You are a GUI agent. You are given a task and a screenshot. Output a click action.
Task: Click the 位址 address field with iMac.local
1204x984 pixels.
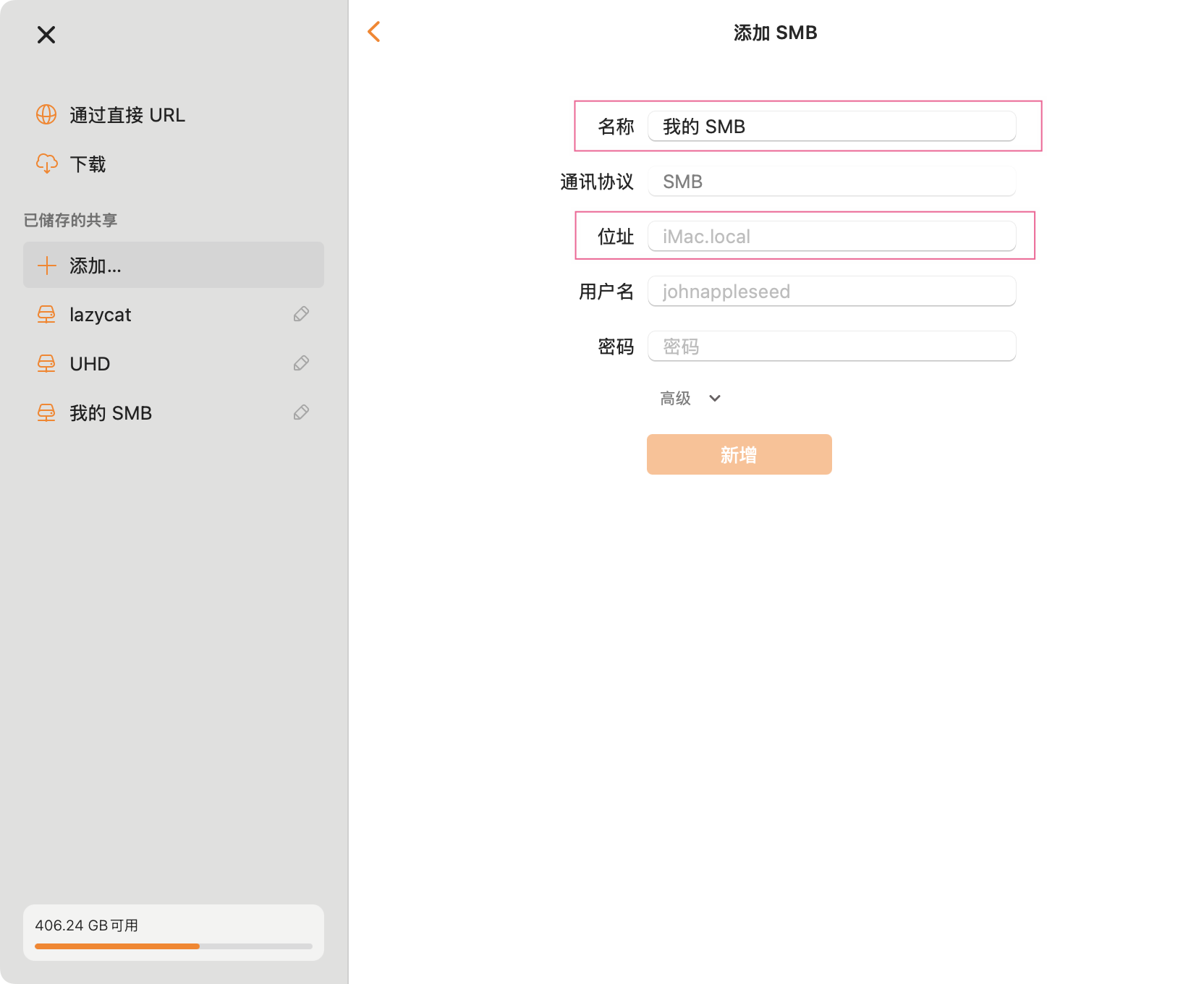pos(831,237)
